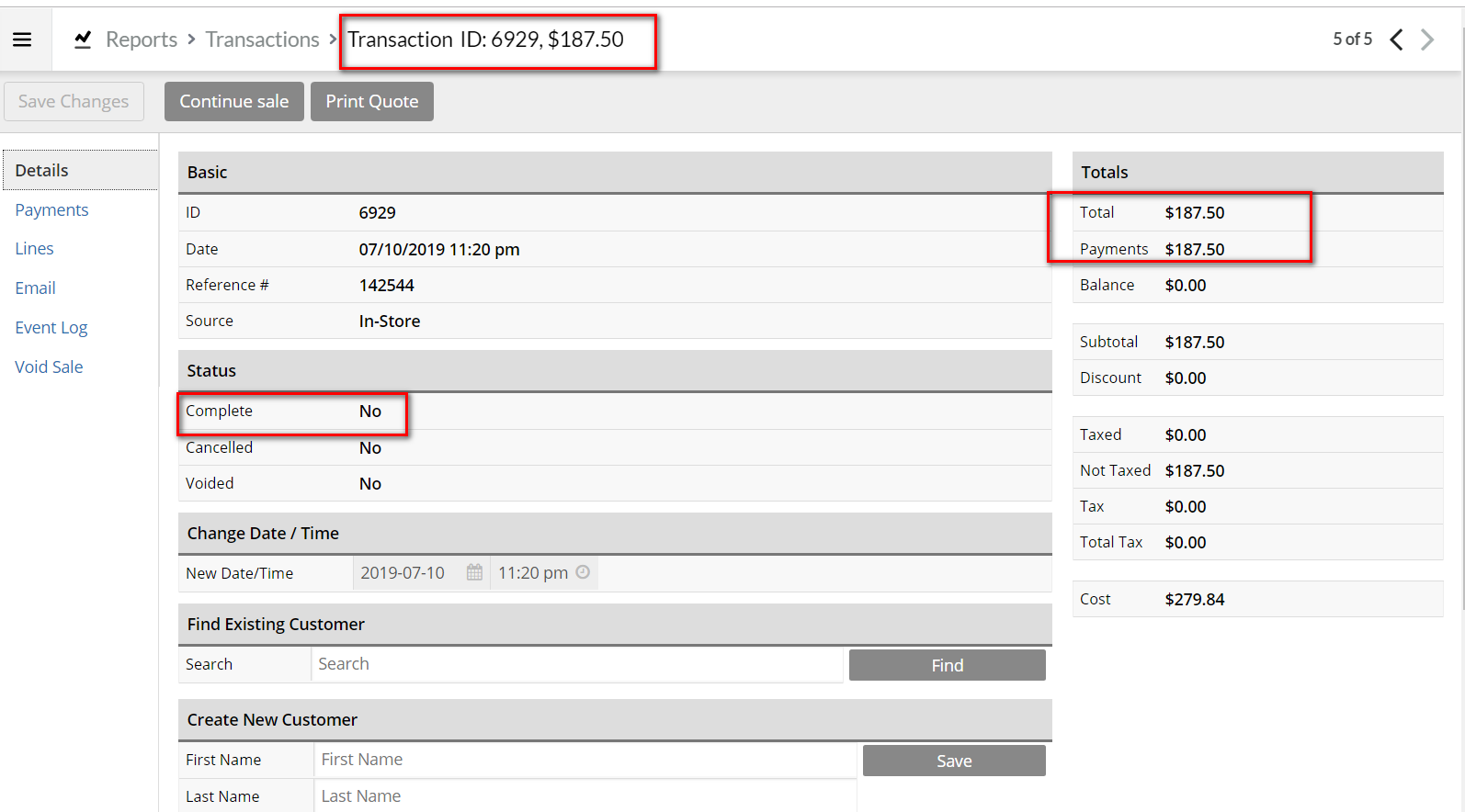Click Transactions in the breadcrumb
The height and width of the screenshot is (812, 1465).
[262, 39]
